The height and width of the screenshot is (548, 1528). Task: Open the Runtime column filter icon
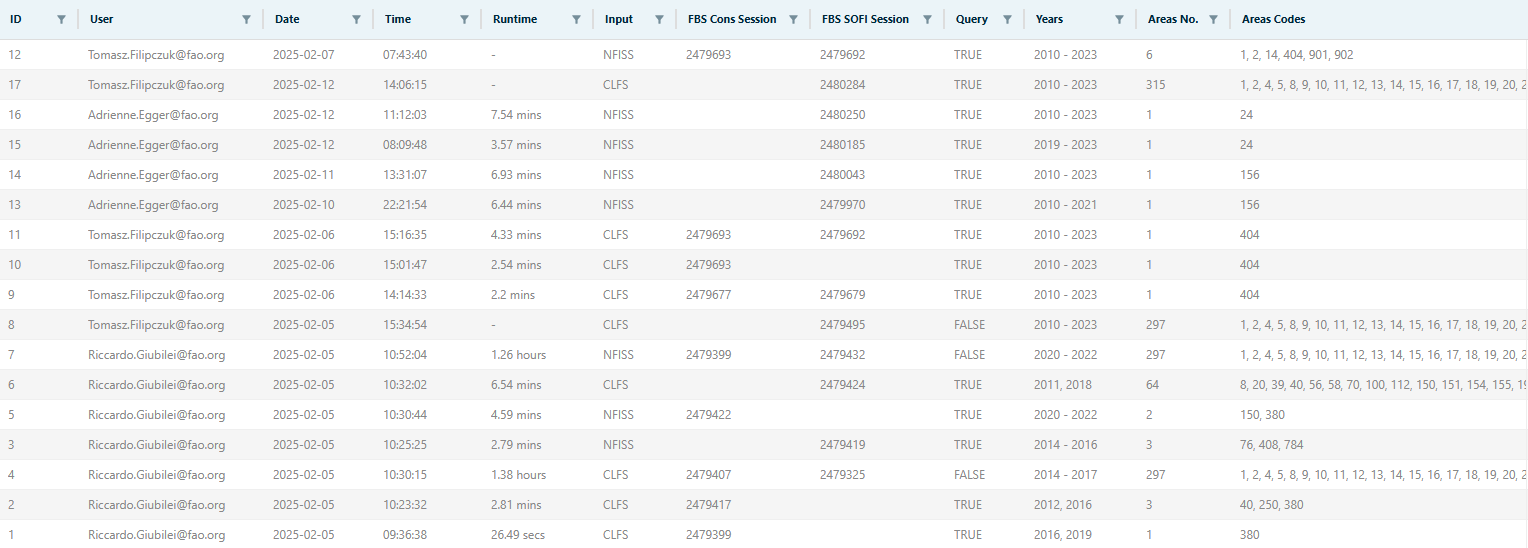pyautogui.click(x=577, y=19)
